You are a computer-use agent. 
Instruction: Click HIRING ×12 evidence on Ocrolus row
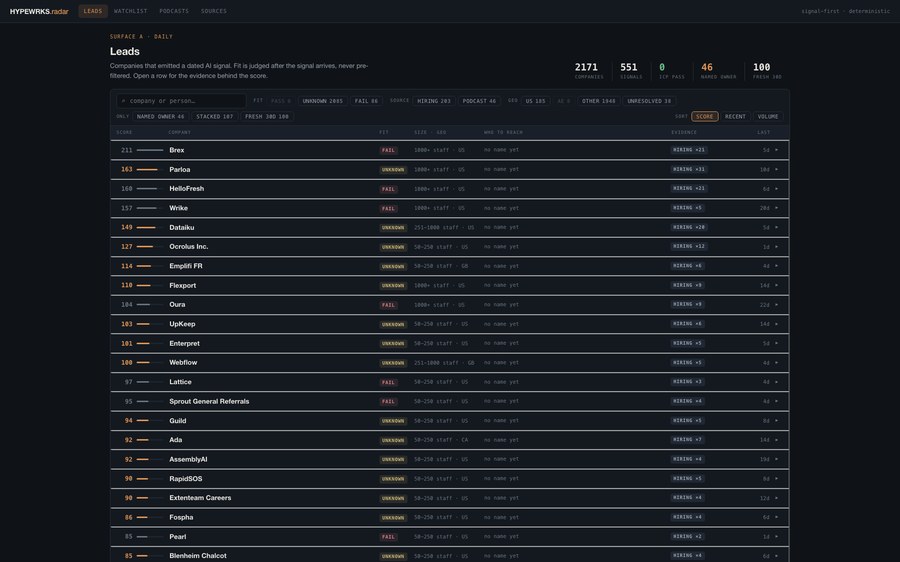pyautogui.click(x=689, y=246)
